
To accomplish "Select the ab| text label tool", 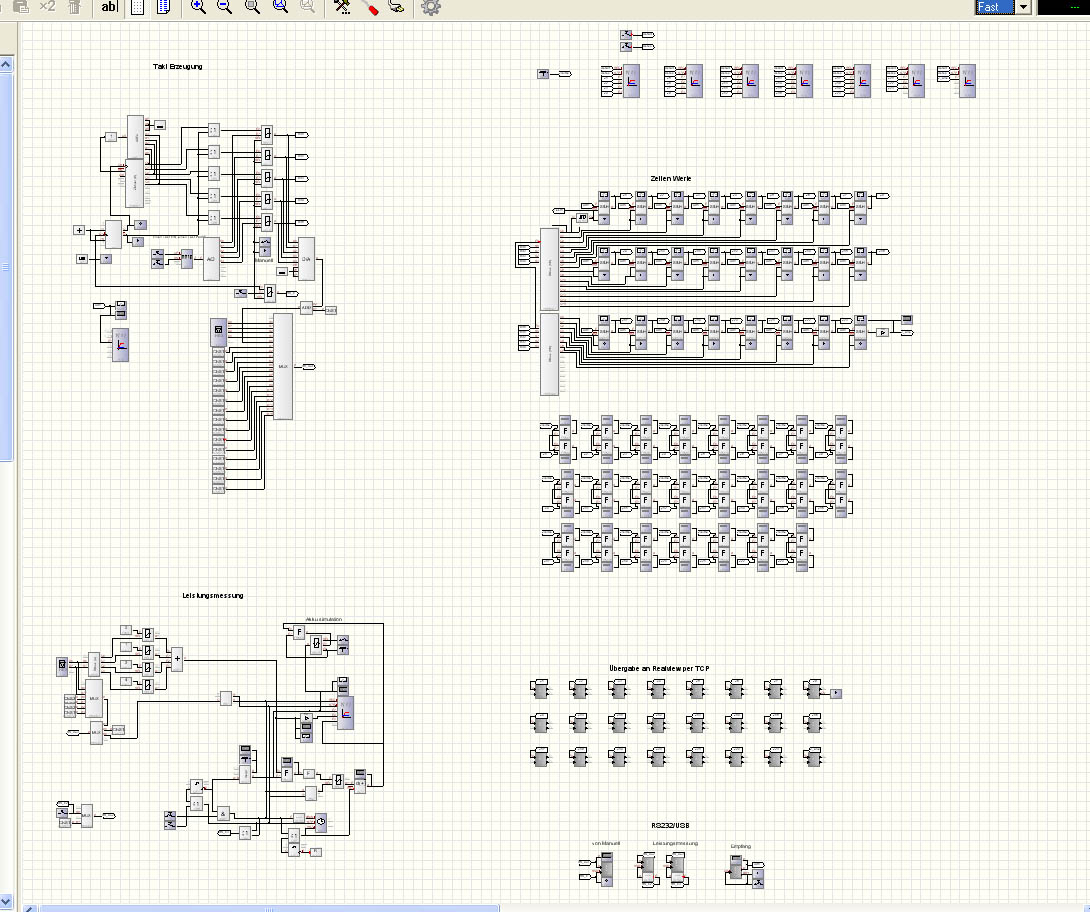I will [109, 7].
